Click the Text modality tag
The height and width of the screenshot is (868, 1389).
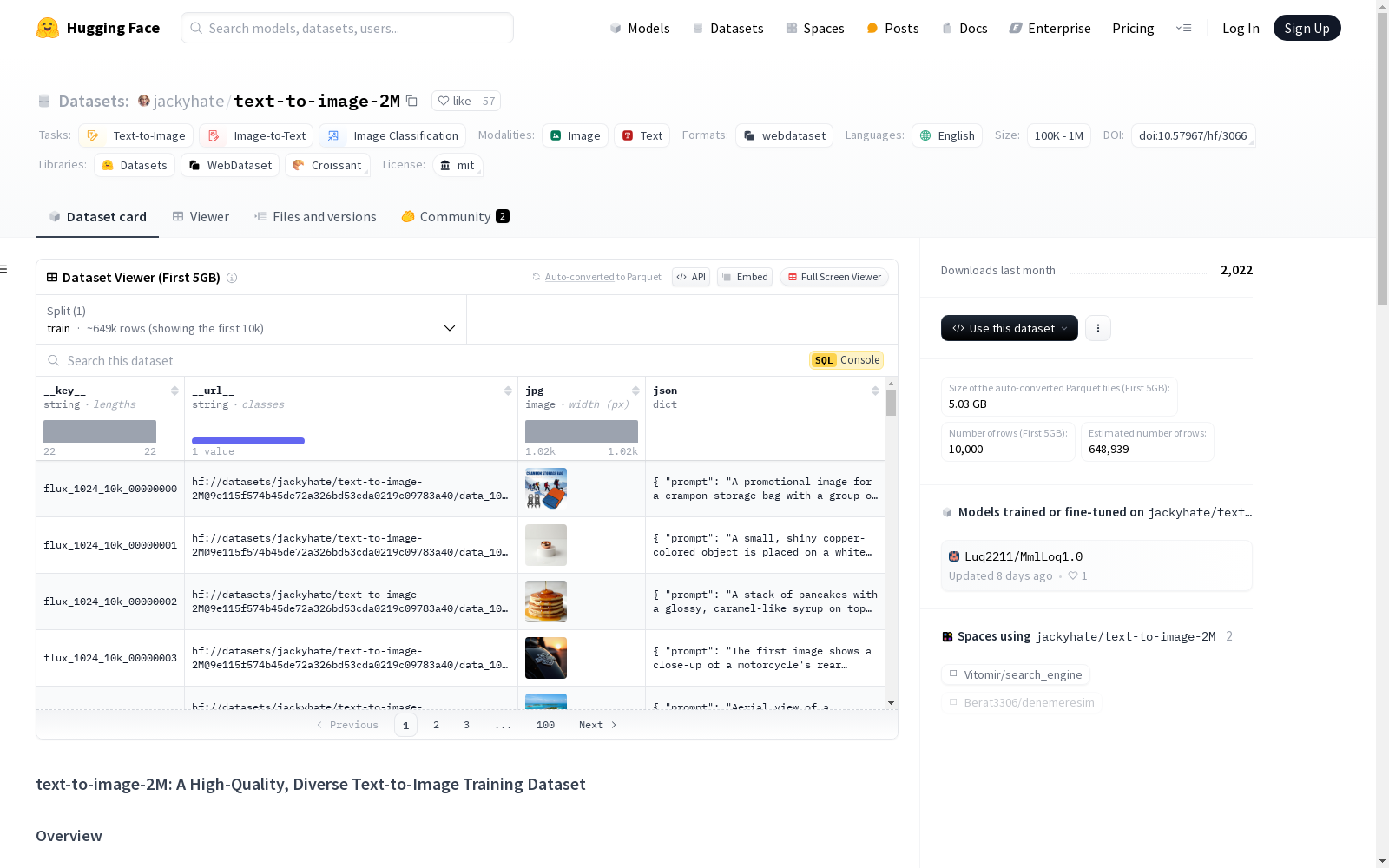642,135
